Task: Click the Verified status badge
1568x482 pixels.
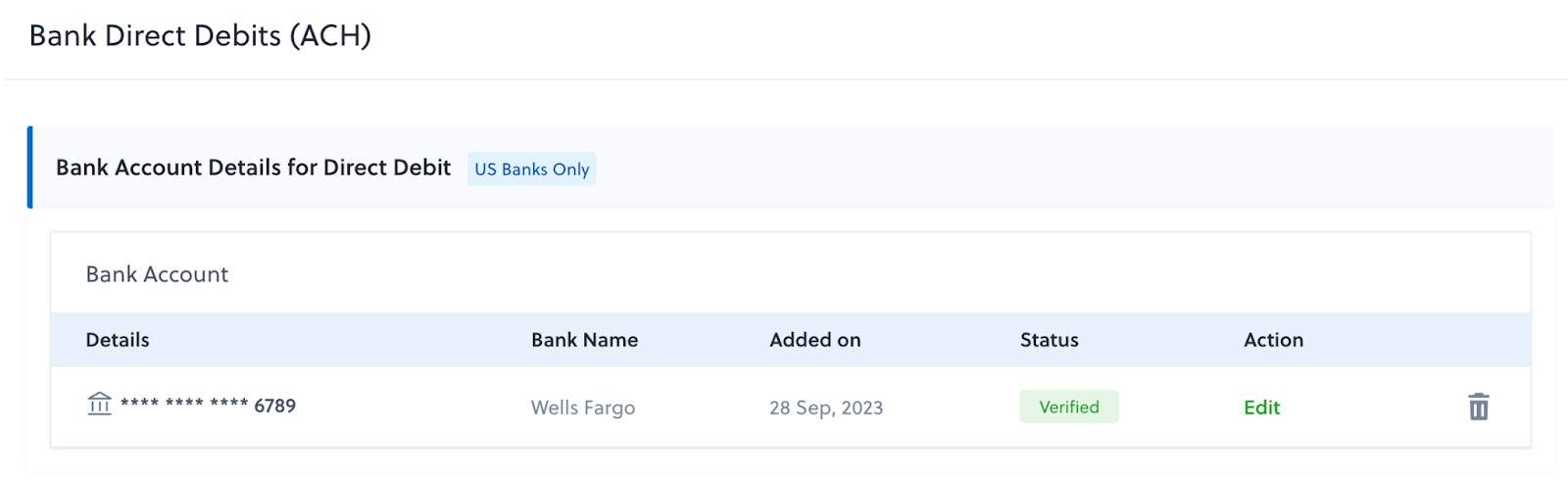Action: pos(1068,407)
